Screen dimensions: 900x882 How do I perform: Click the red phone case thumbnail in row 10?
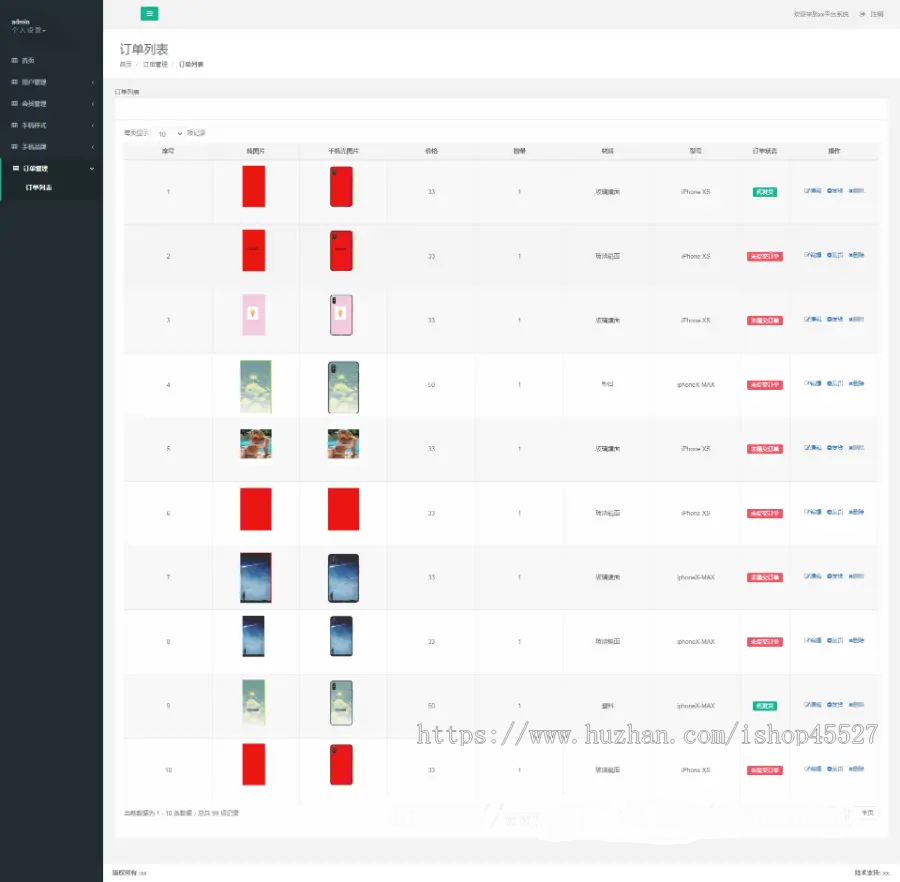[x=342, y=764]
